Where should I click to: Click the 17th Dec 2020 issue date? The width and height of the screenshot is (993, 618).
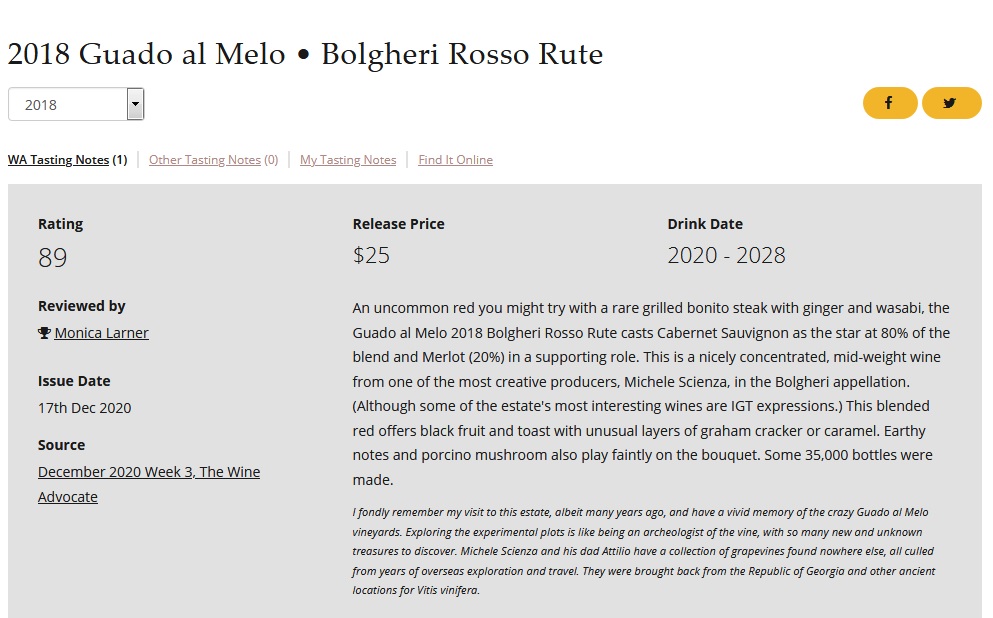(x=84, y=408)
